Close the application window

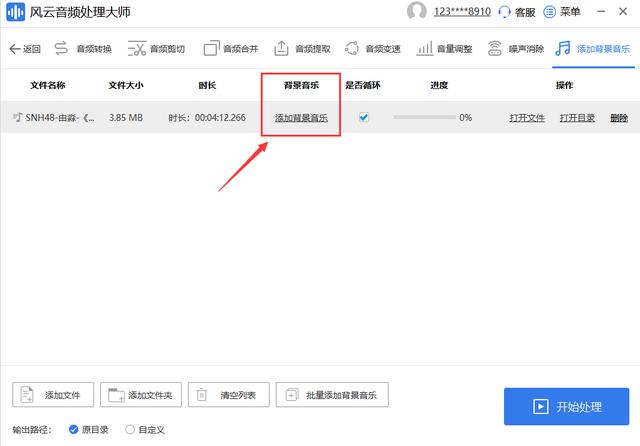(x=623, y=11)
